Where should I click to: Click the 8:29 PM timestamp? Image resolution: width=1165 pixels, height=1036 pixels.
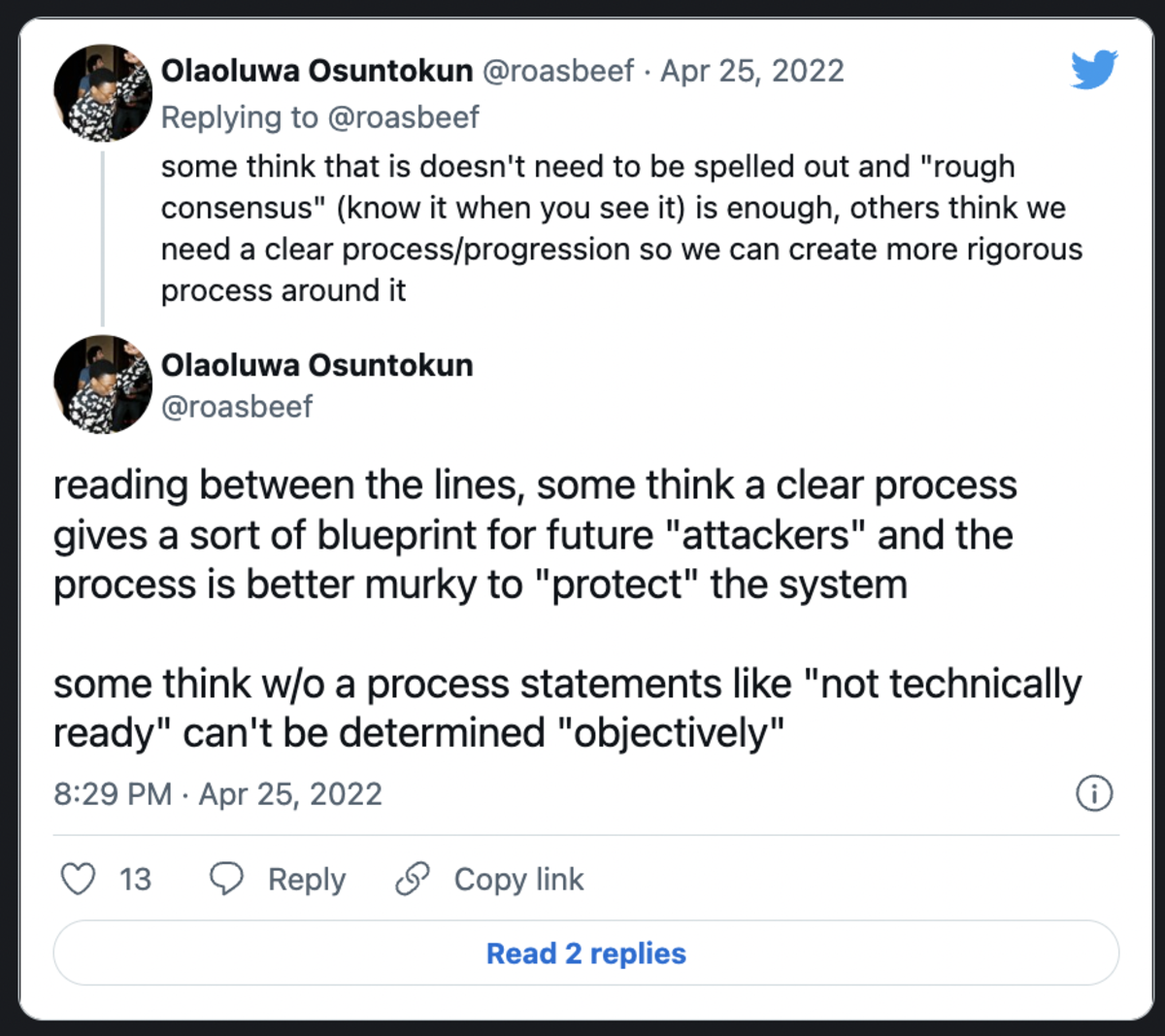113,794
